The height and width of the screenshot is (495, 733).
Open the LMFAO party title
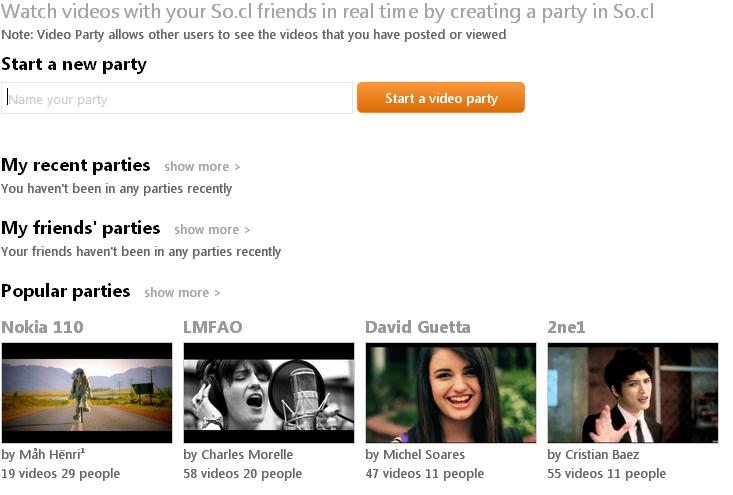(213, 327)
